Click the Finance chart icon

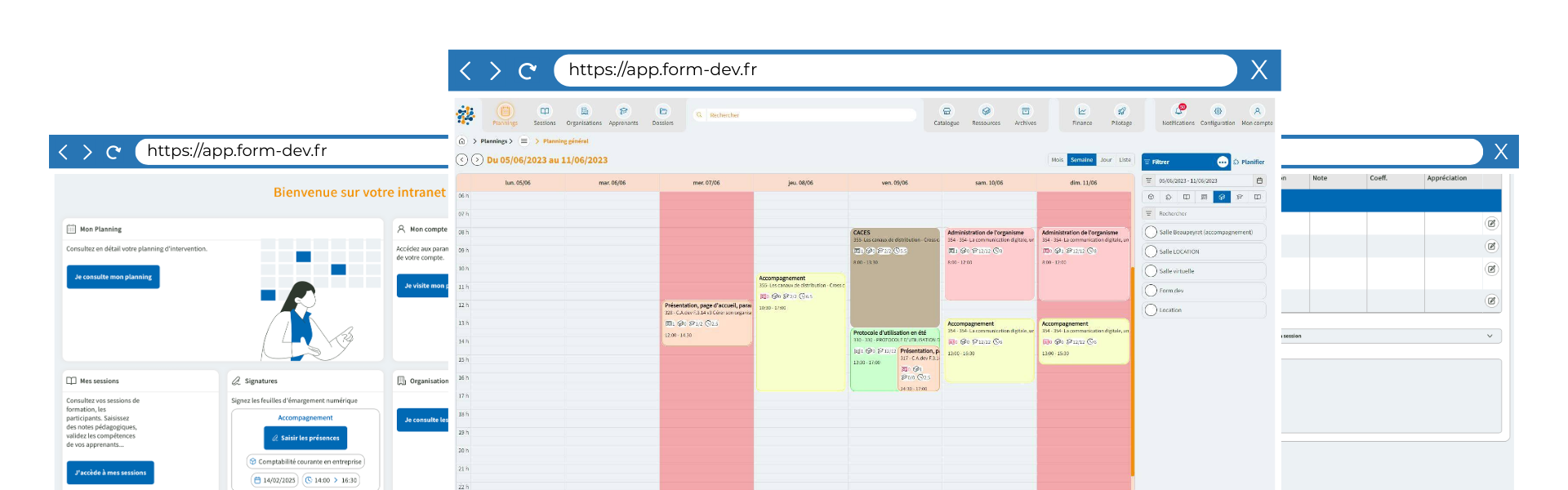pyautogui.click(x=1082, y=112)
